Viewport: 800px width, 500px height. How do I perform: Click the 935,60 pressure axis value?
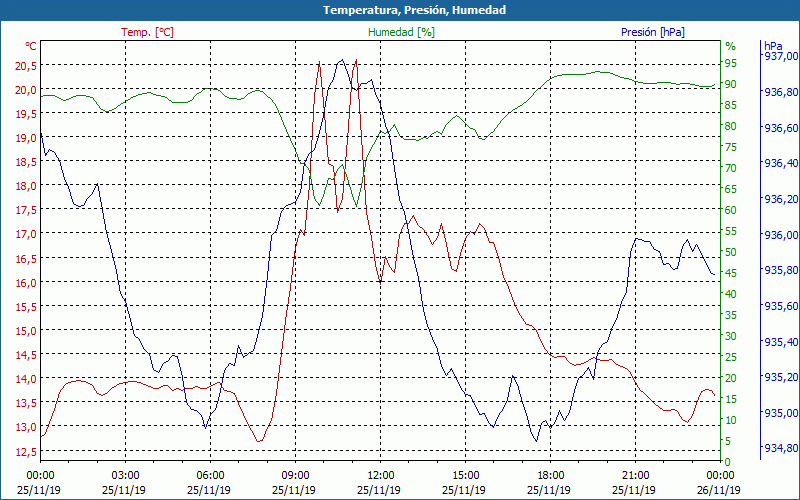pyautogui.click(x=781, y=306)
